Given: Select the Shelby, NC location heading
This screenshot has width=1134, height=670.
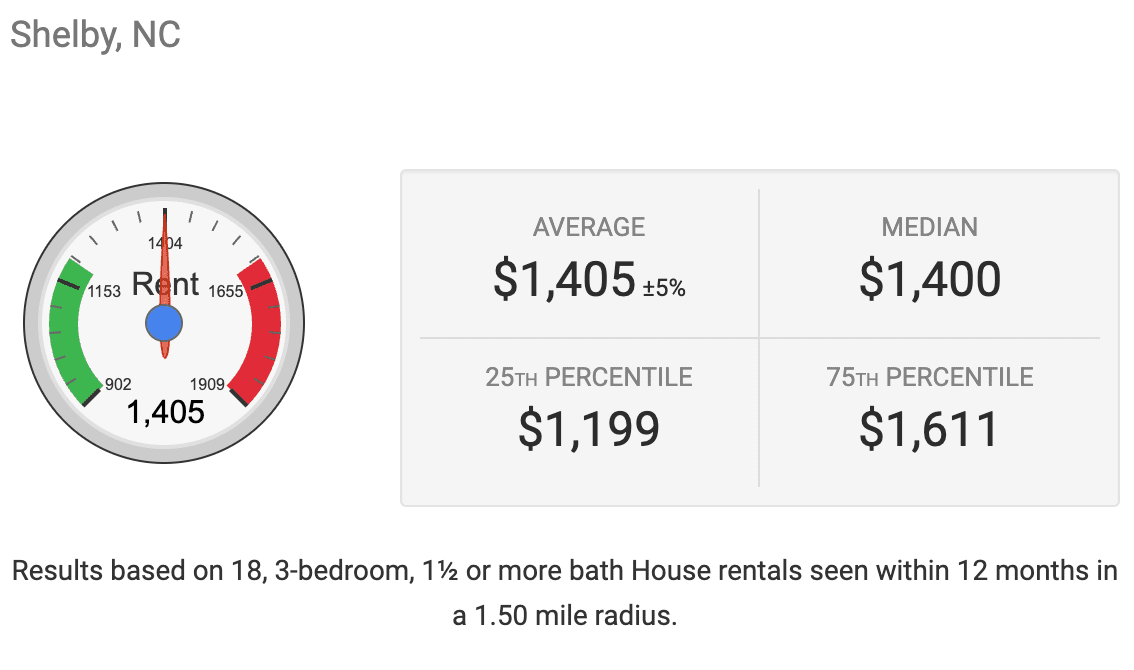Looking at the screenshot, I should coord(95,35).
